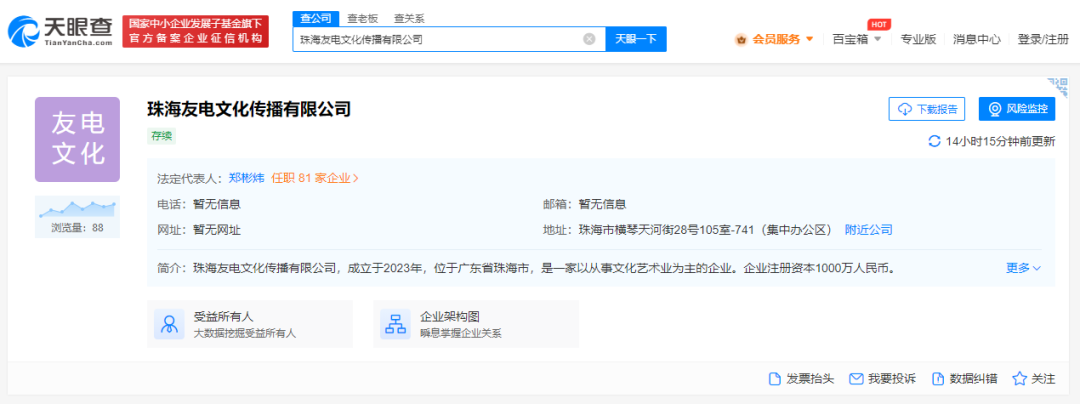The image size is (1080, 404).
Task: Switch to the 查老板 tab
Action: tap(362, 19)
